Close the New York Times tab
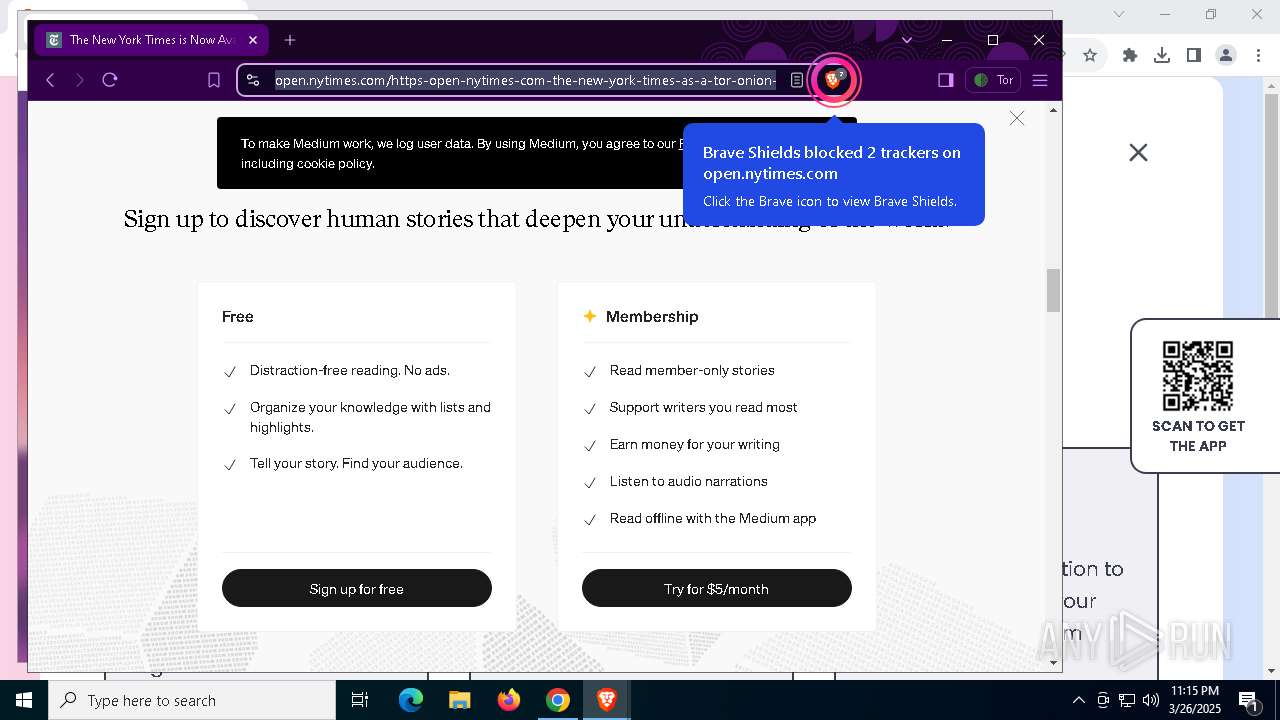 coord(253,40)
